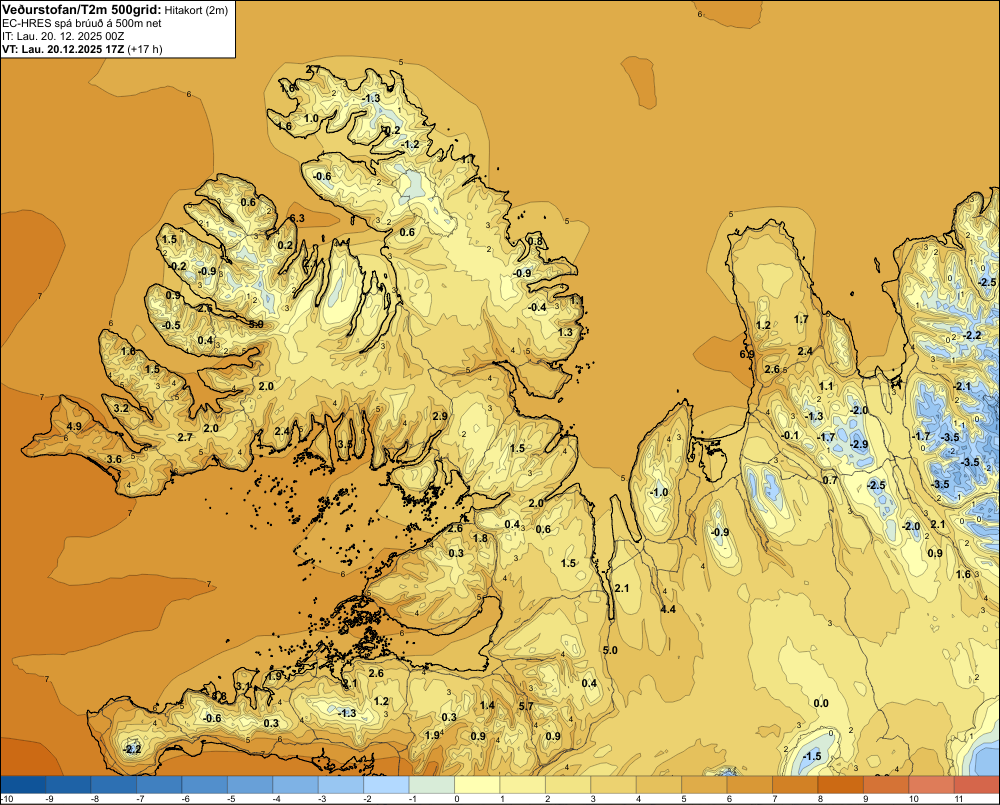The width and height of the screenshot is (1000, 805).
Task: Pick legend swatch between -2 and -1
Action: coord(386,785)
